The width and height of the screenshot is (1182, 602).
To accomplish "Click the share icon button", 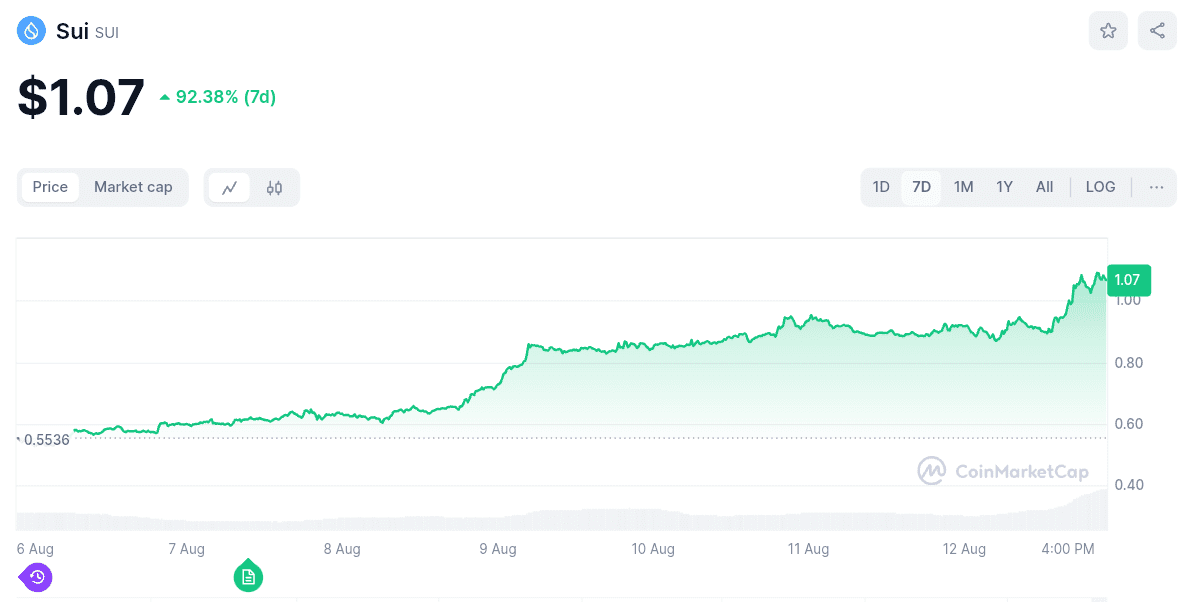I will coord(1157,31).
